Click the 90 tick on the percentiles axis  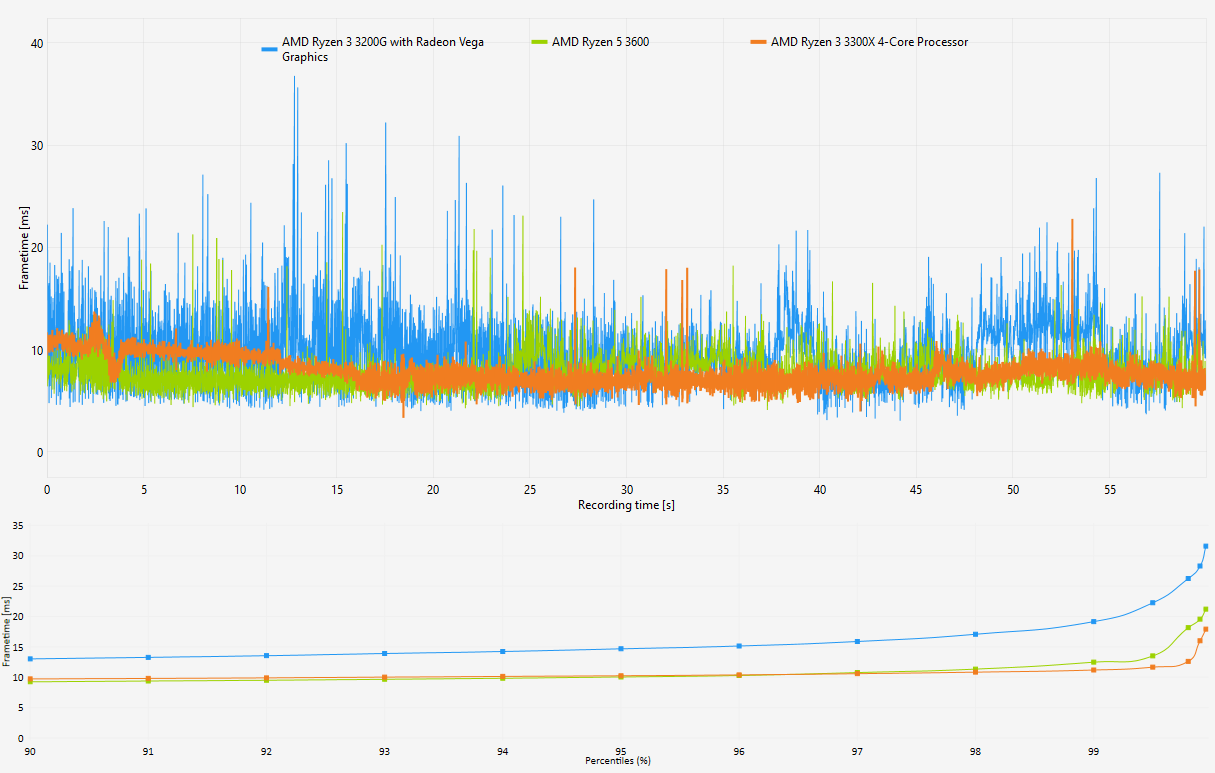point(30,750)
